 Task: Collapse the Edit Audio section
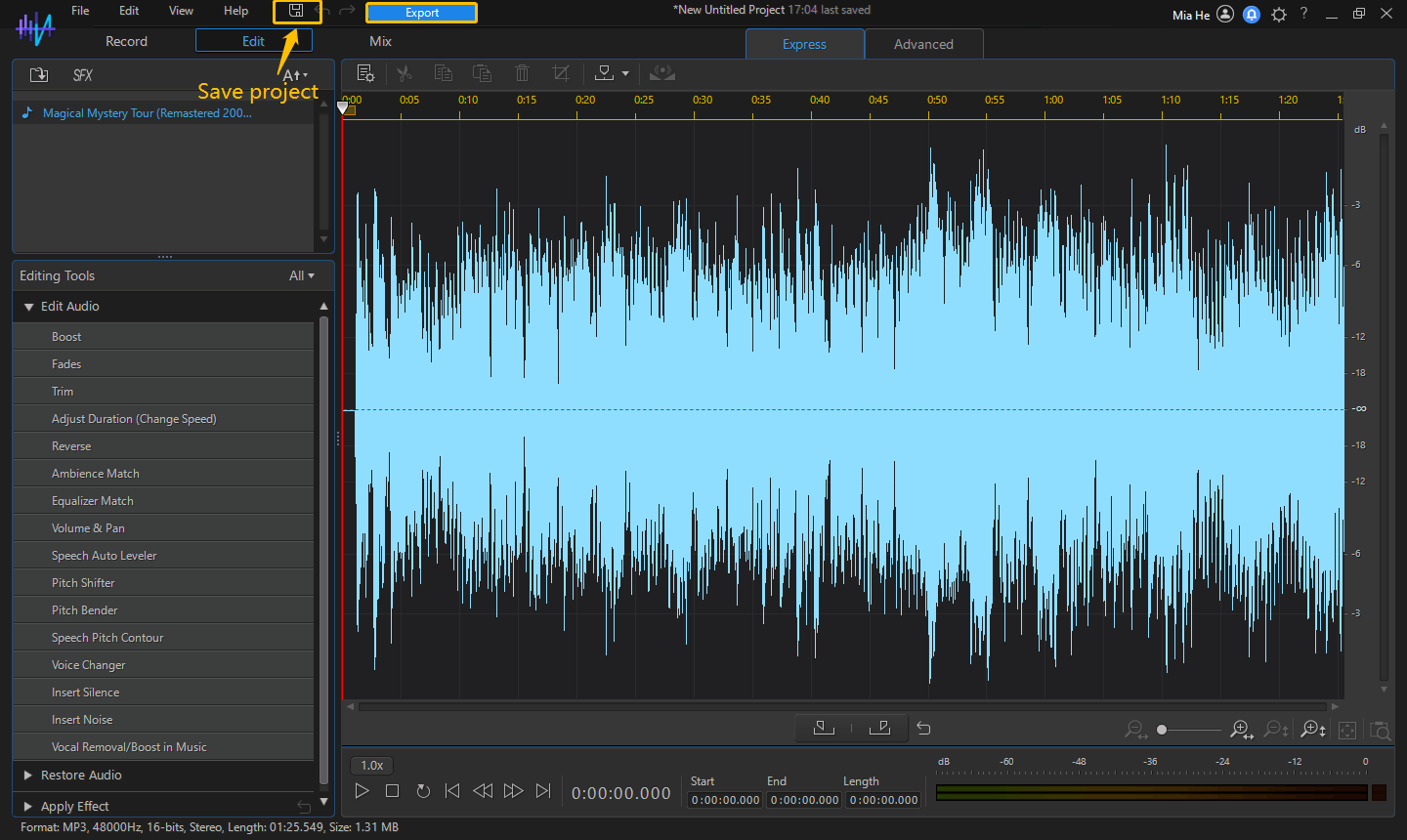28,307
